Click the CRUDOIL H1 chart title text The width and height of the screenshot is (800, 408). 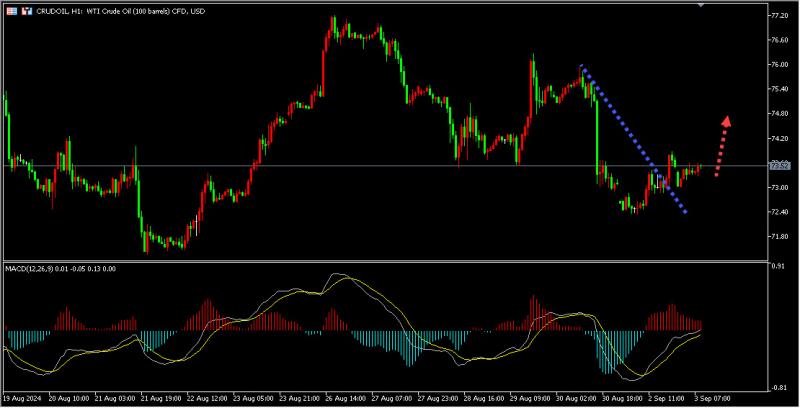(120, 11)
